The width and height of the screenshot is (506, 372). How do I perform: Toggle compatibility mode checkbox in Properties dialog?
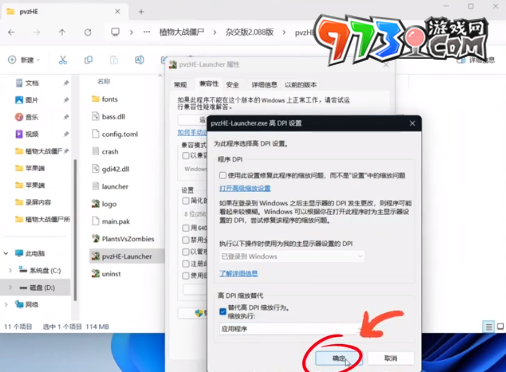186,156
